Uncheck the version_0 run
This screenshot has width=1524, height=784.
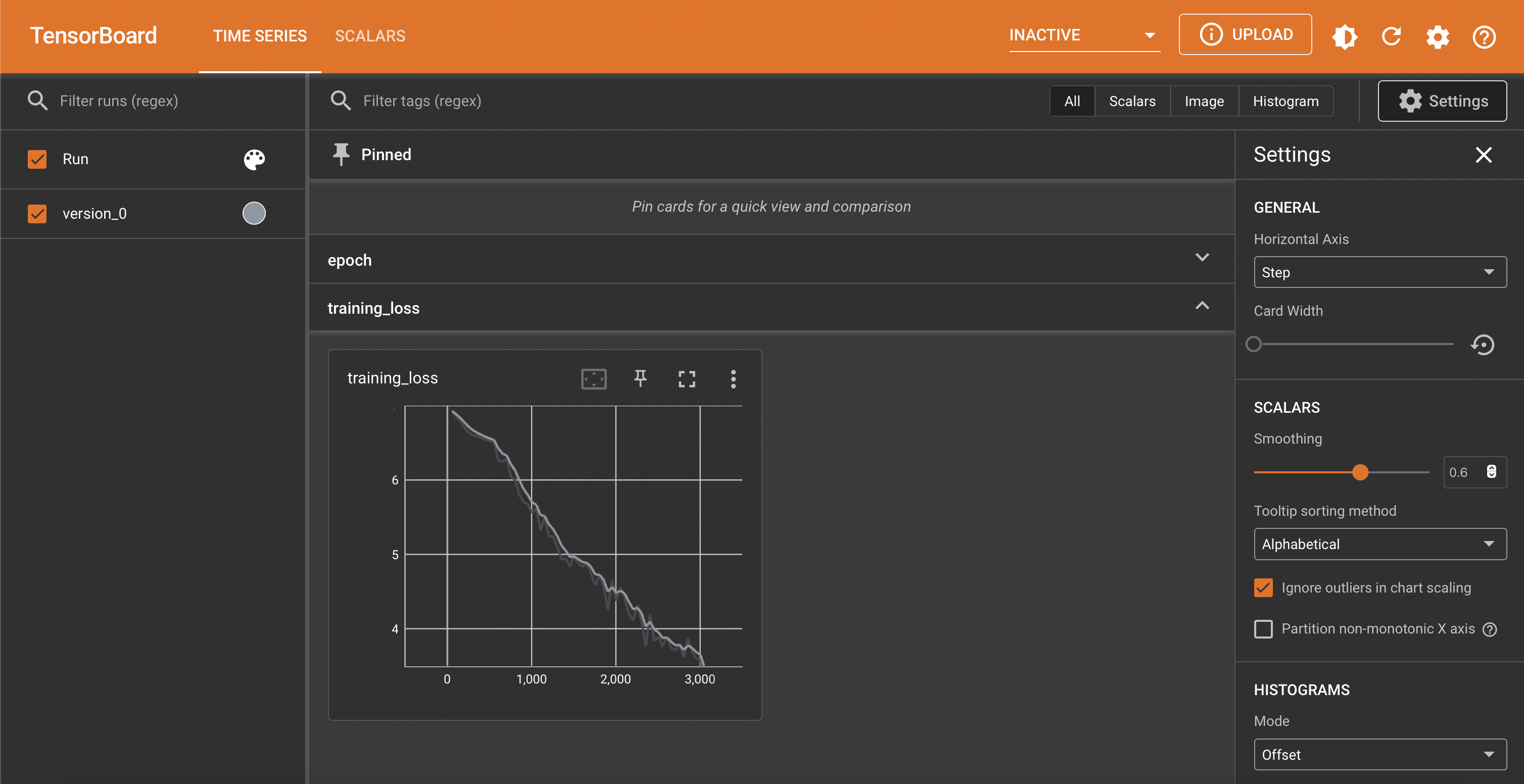(37, 214)
